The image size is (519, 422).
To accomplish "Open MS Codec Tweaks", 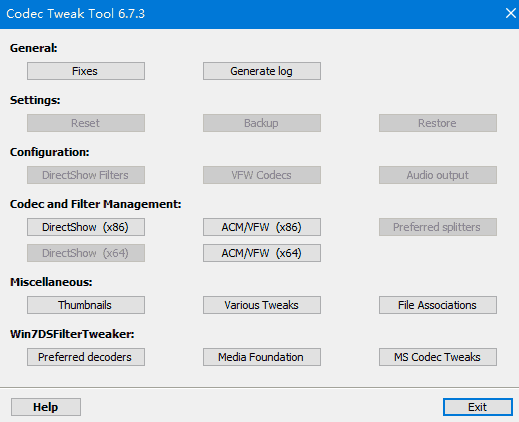I will [x=438, y=357].
